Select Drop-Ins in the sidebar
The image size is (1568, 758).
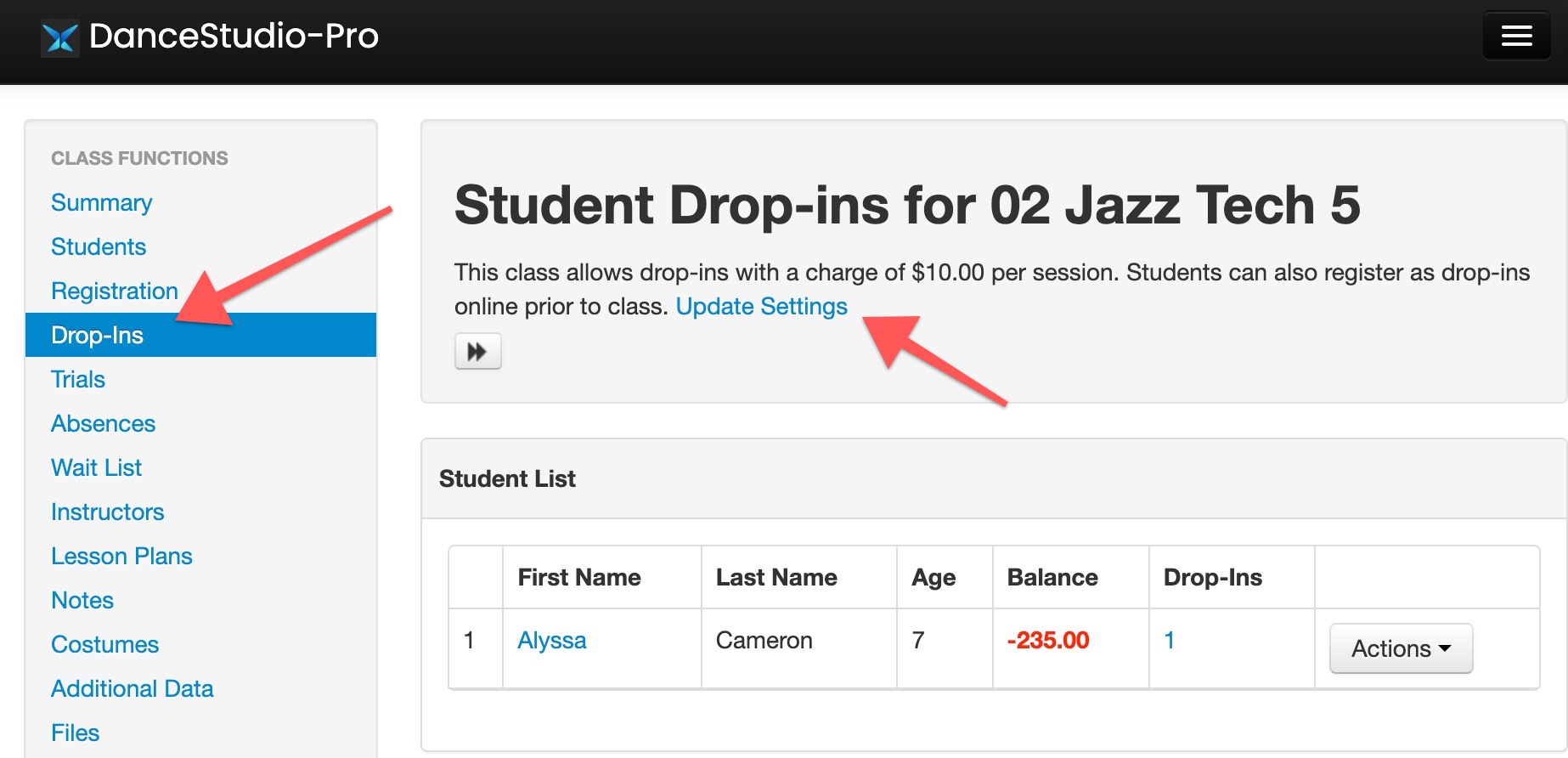[x=97, y=335]
